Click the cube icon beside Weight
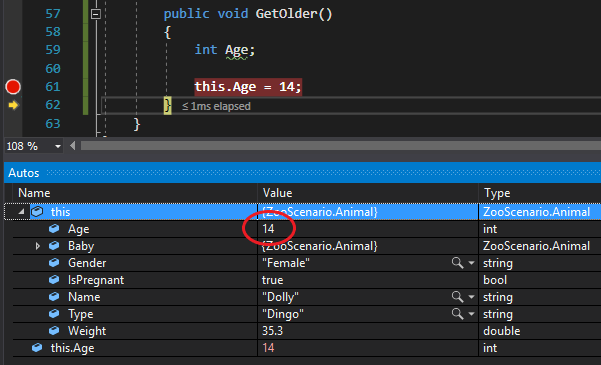Screen dimensions: 601x365 point(54,330)
